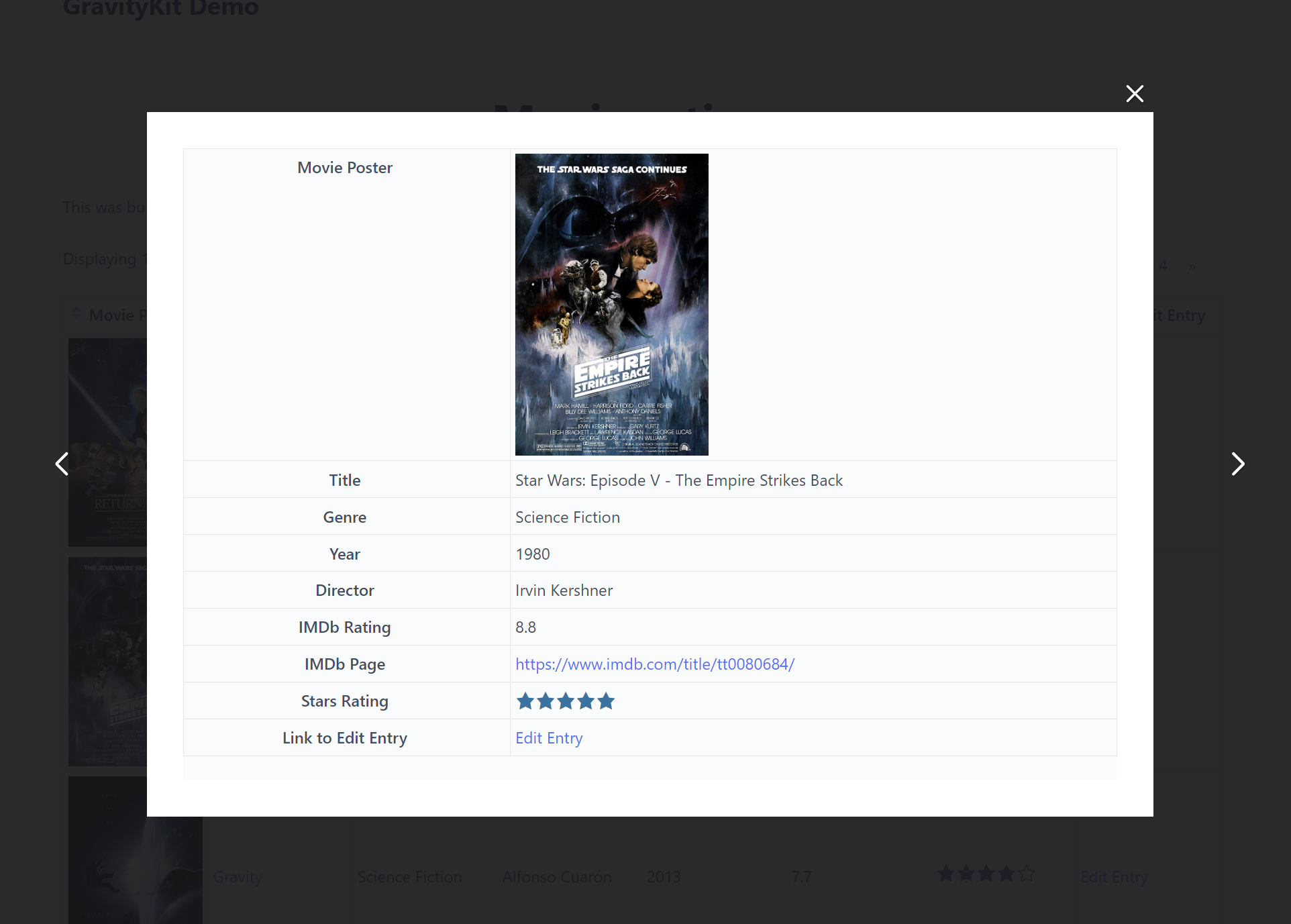Close the movie details lightbox
Viewport: 1291px width, 924px height.
1134,94
